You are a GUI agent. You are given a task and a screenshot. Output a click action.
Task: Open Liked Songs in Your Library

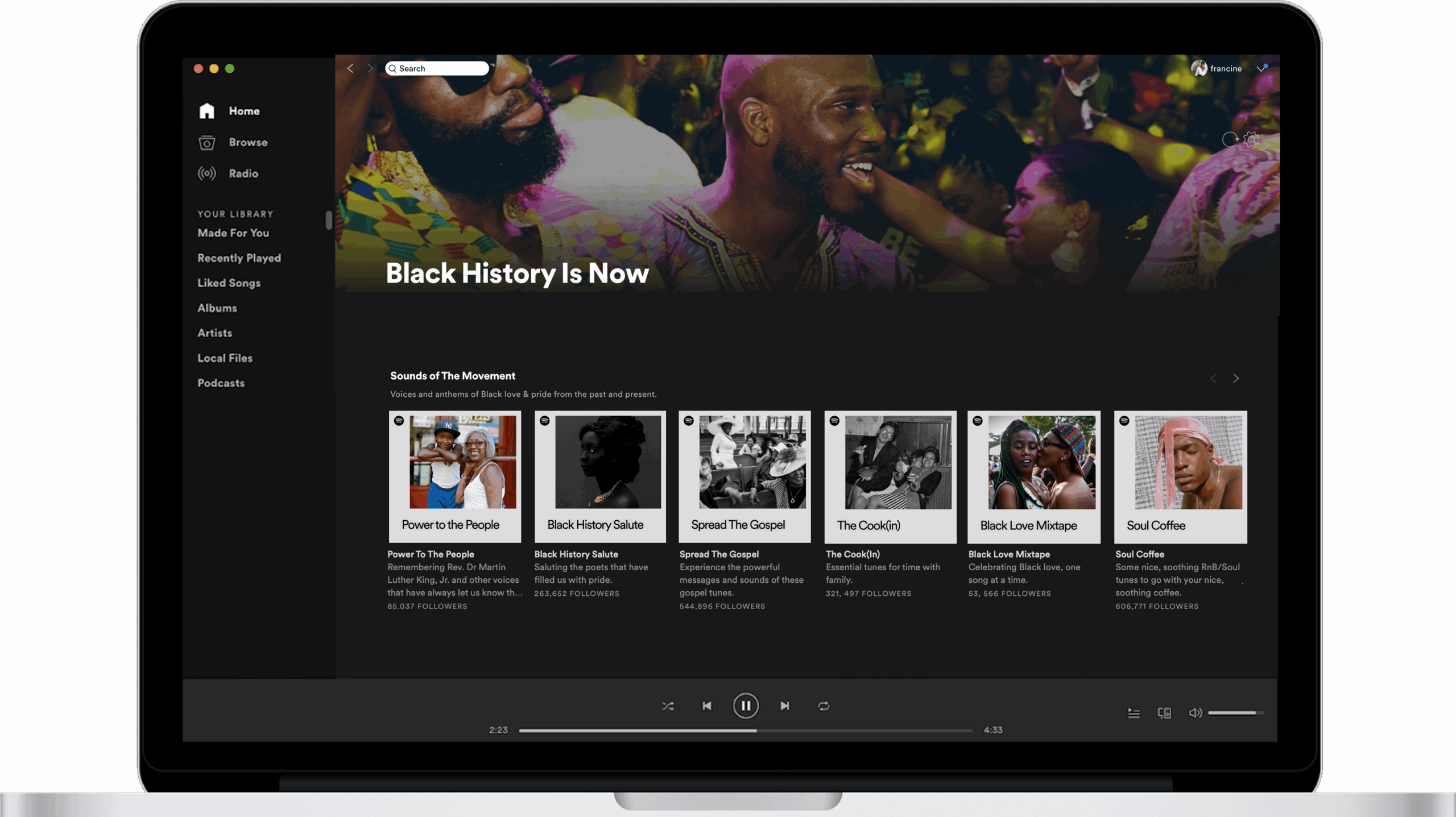229,283
